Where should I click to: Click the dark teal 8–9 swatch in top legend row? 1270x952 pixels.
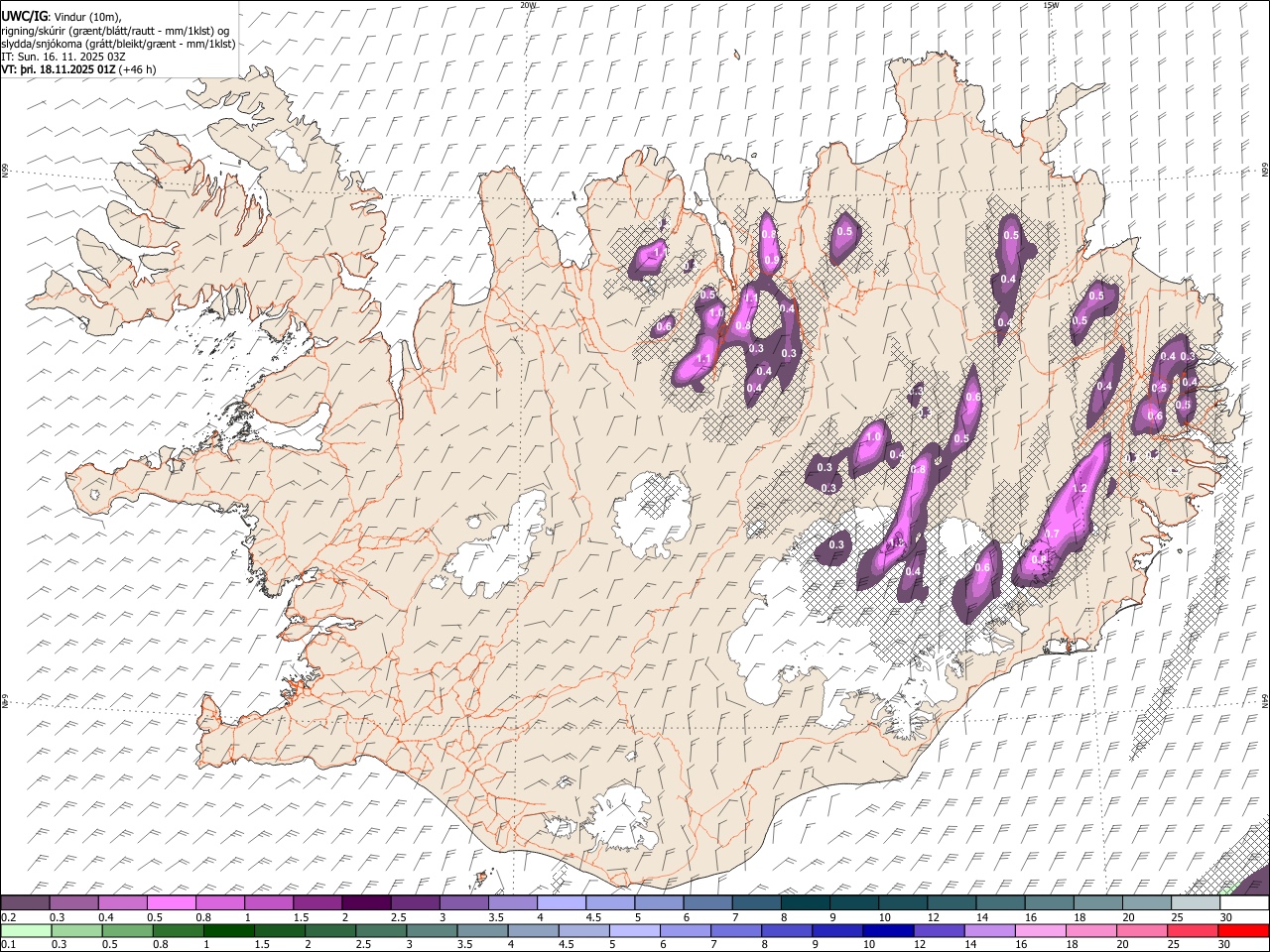(806, 903)
